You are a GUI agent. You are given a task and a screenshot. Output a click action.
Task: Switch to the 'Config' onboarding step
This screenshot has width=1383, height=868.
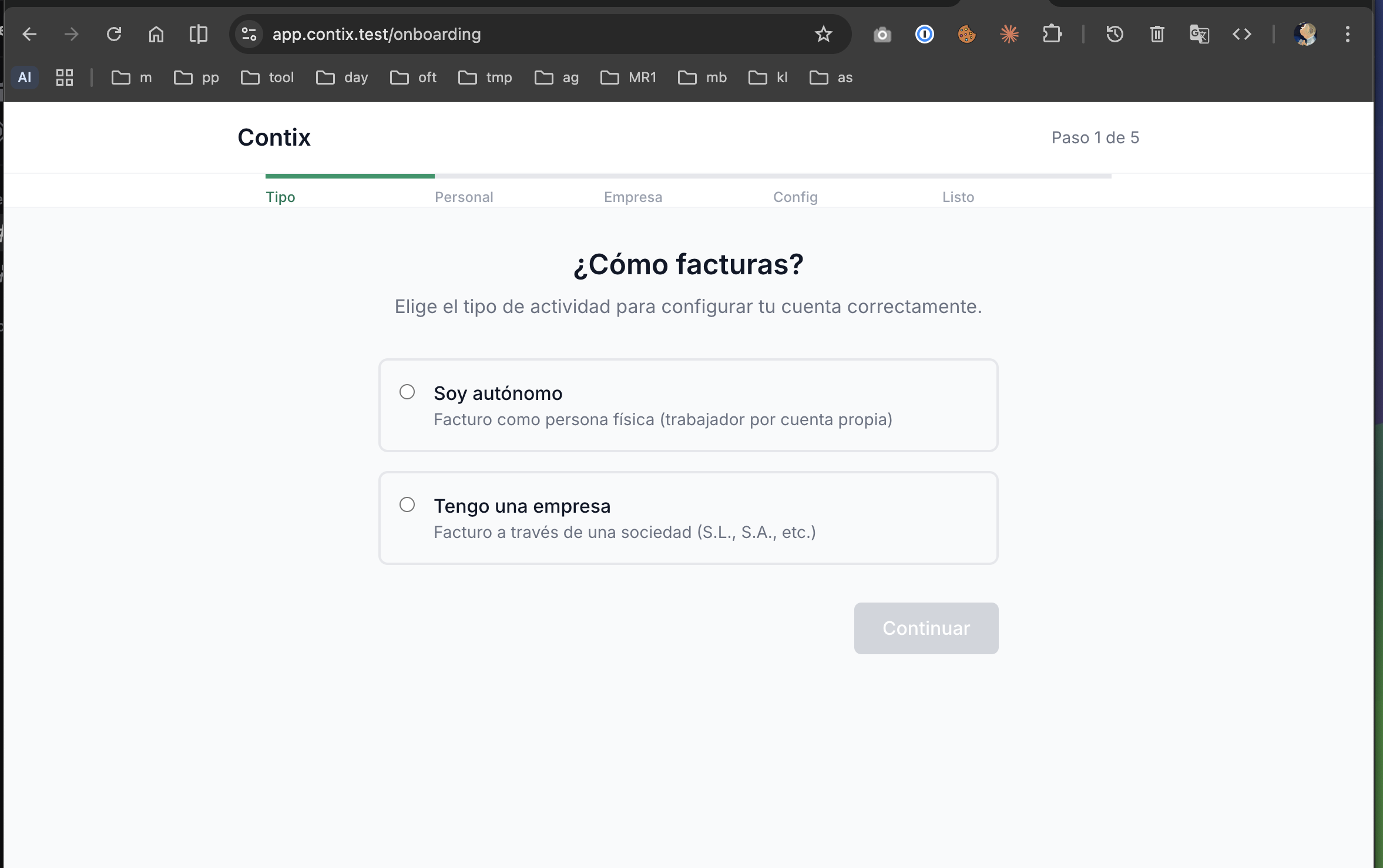click(795, 197)
